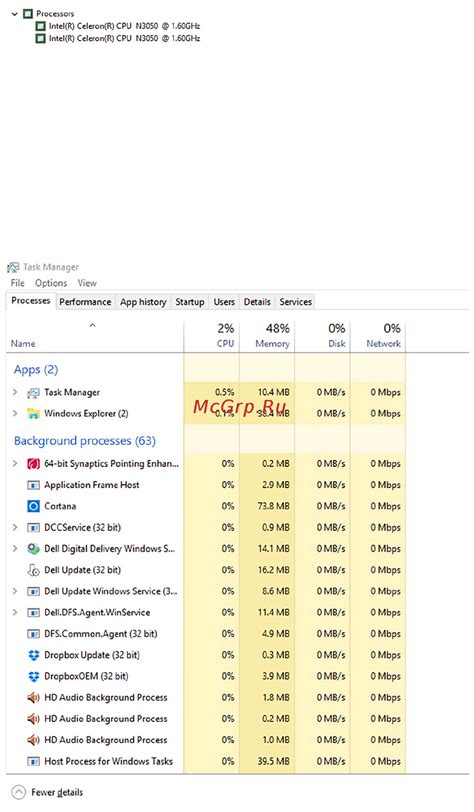
Task: Click the Synaptics Pointing Enhancer red icon
Action: tap(33, 463)
